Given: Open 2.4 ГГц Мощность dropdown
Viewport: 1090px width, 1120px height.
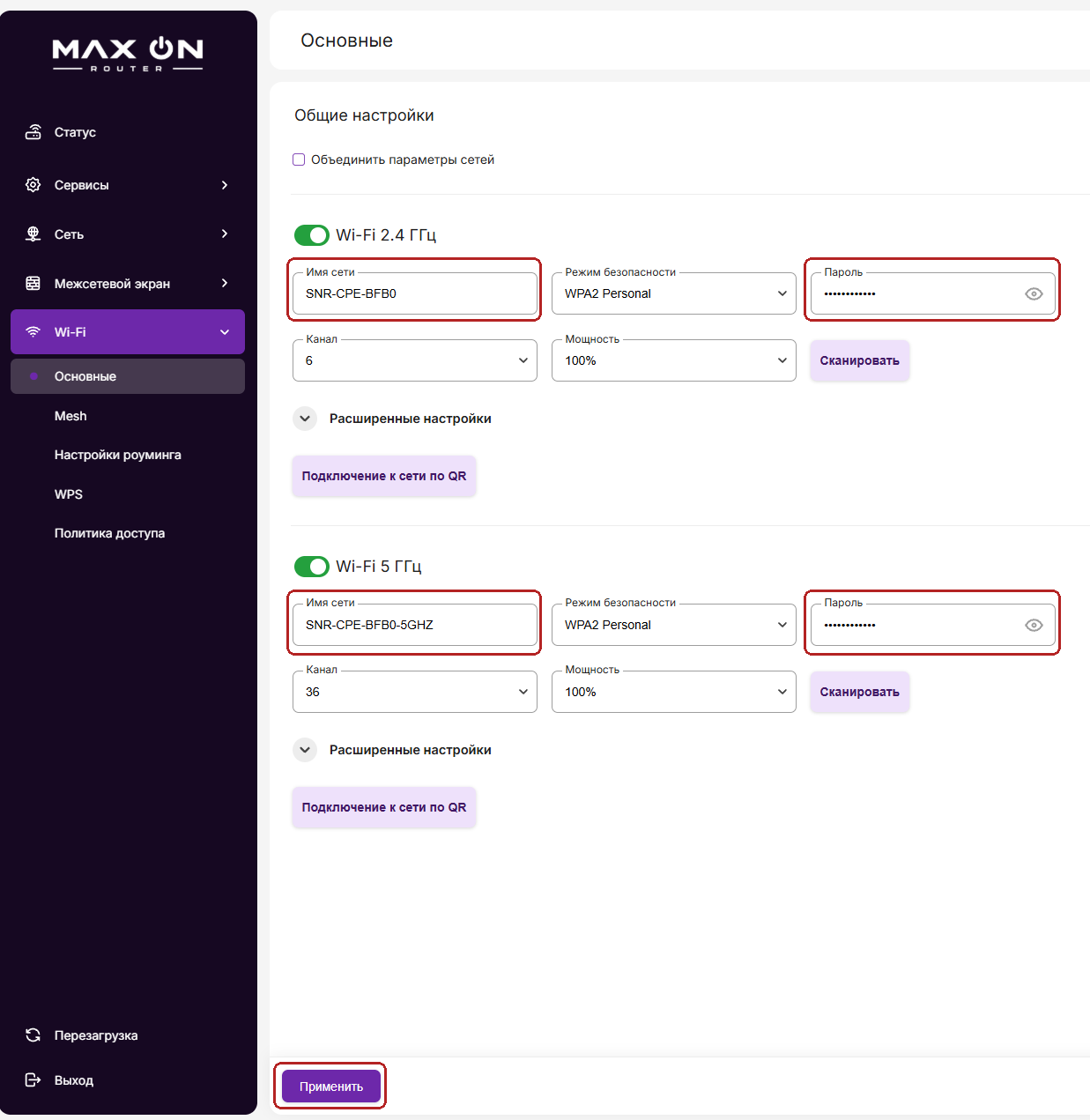Looking at the screenshot, I should pyautogui.click(x=674, y=360).
